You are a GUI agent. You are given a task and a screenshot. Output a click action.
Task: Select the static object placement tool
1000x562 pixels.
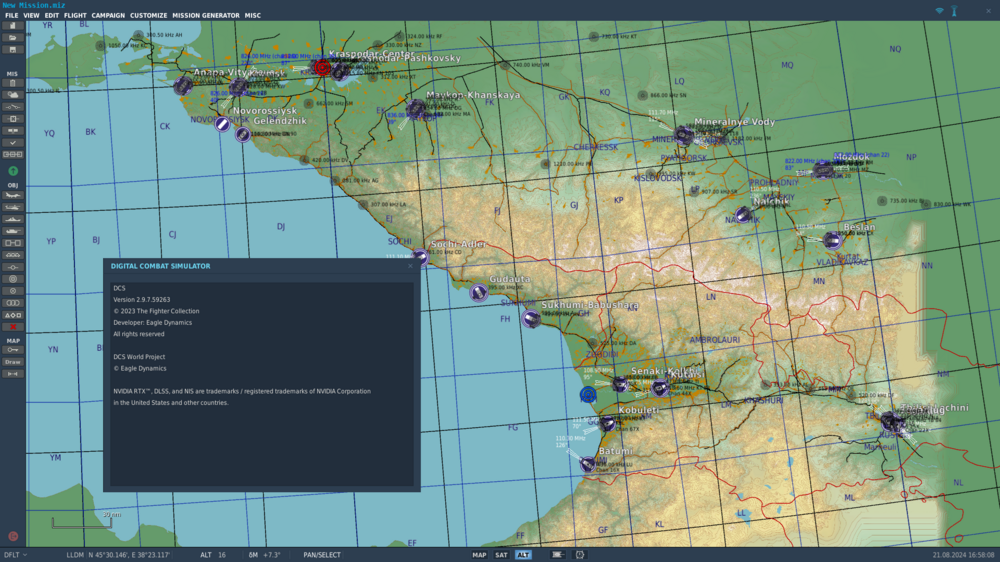pos(12,243)
